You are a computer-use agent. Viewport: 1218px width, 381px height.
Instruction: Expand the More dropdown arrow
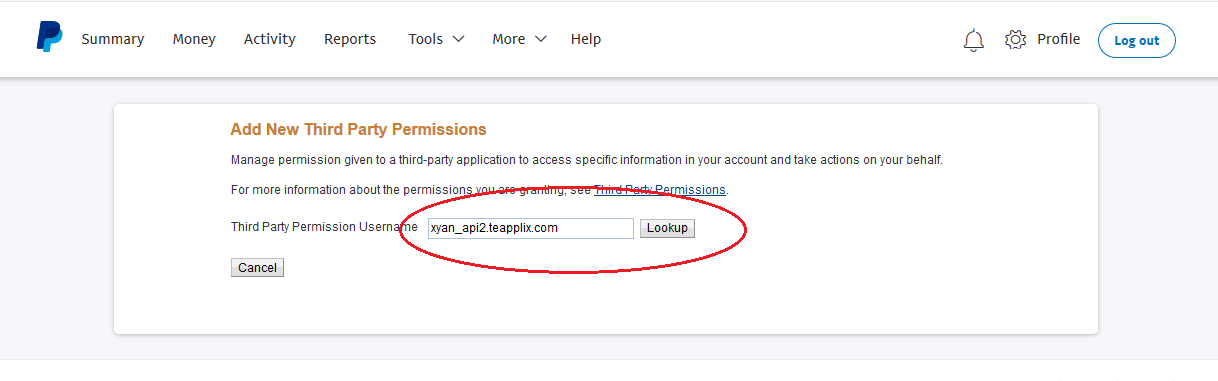[540, 39]
